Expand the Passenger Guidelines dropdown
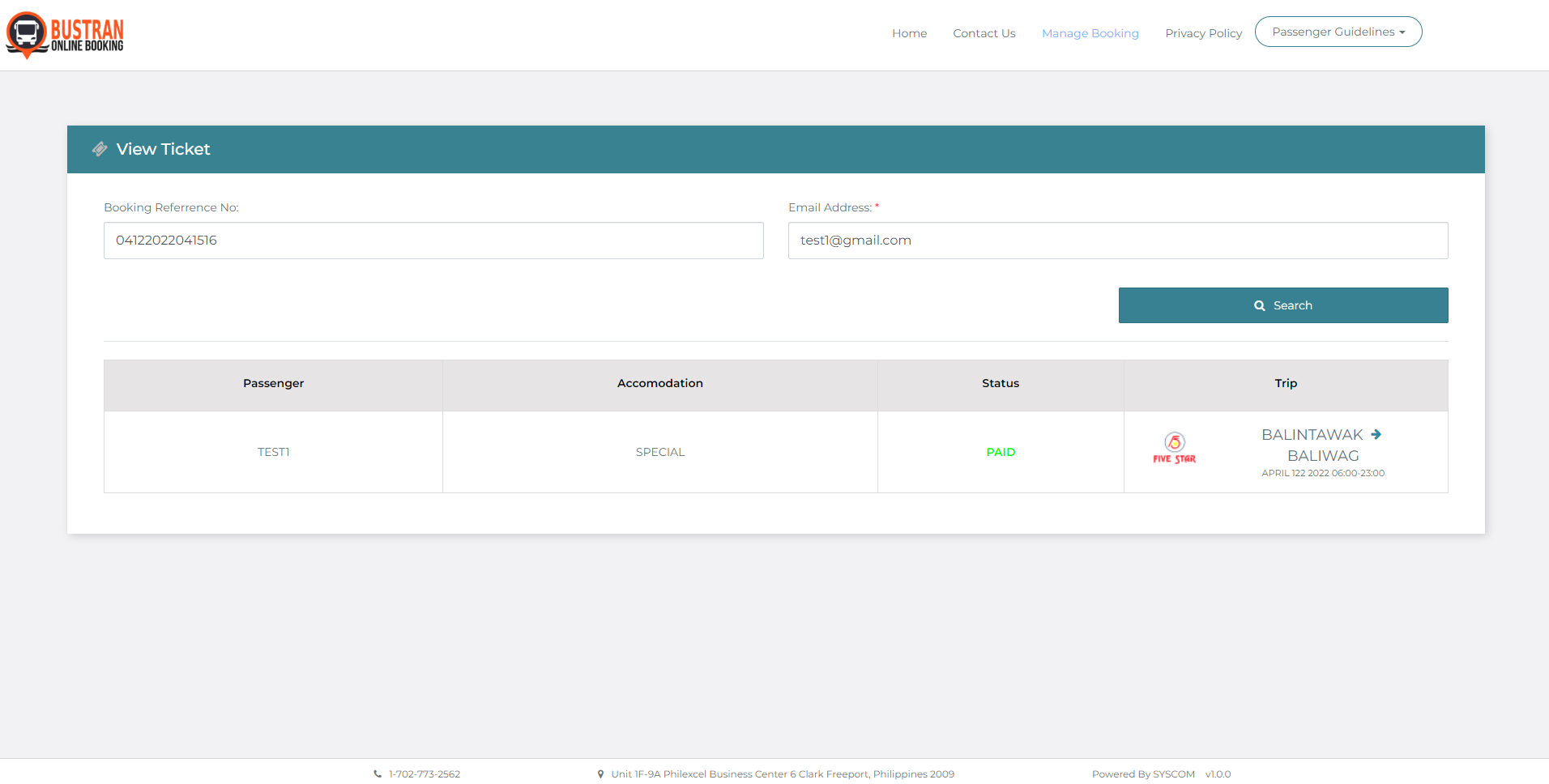The image size is (1549, 784). 1338,32
